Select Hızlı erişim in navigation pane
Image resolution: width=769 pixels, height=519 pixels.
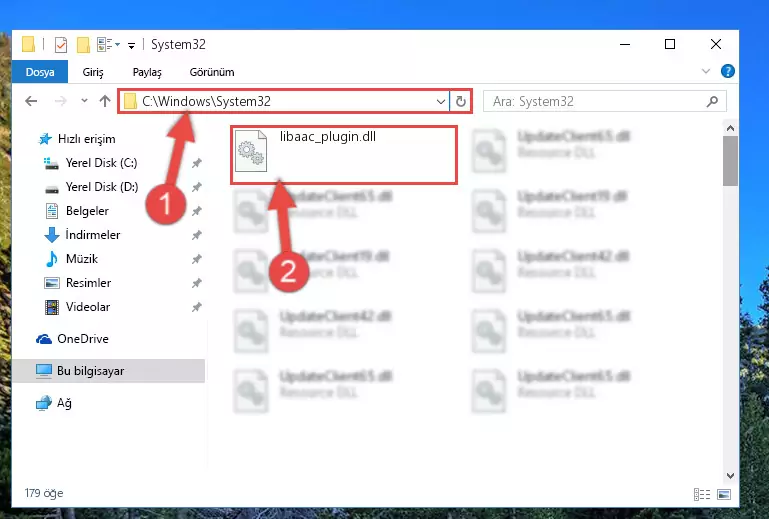[x=86, y=139]
